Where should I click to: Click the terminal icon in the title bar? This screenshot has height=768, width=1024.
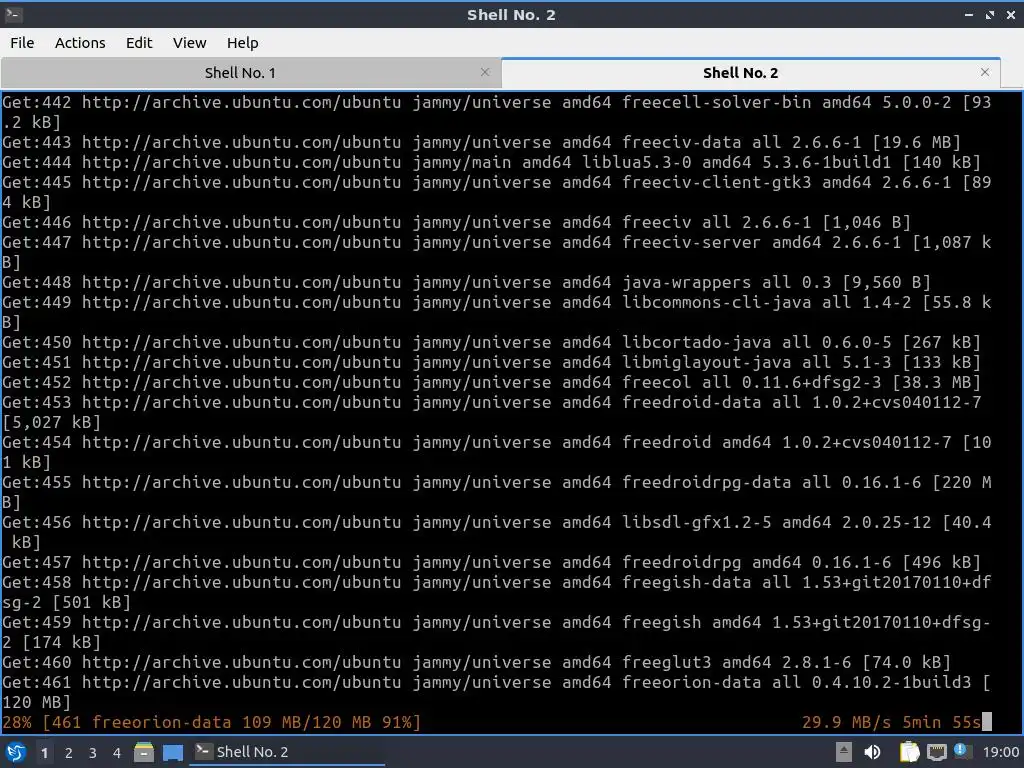14,14
